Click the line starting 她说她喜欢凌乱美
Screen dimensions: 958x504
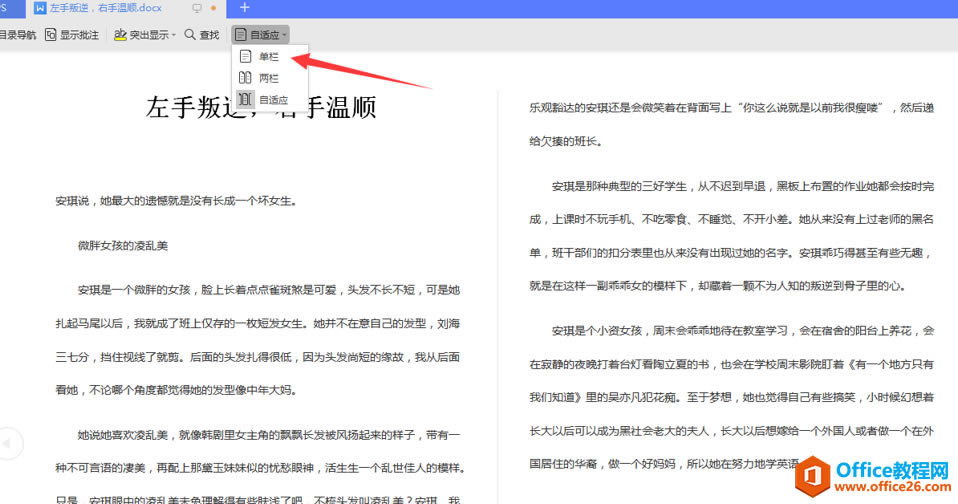pos(269,435)
